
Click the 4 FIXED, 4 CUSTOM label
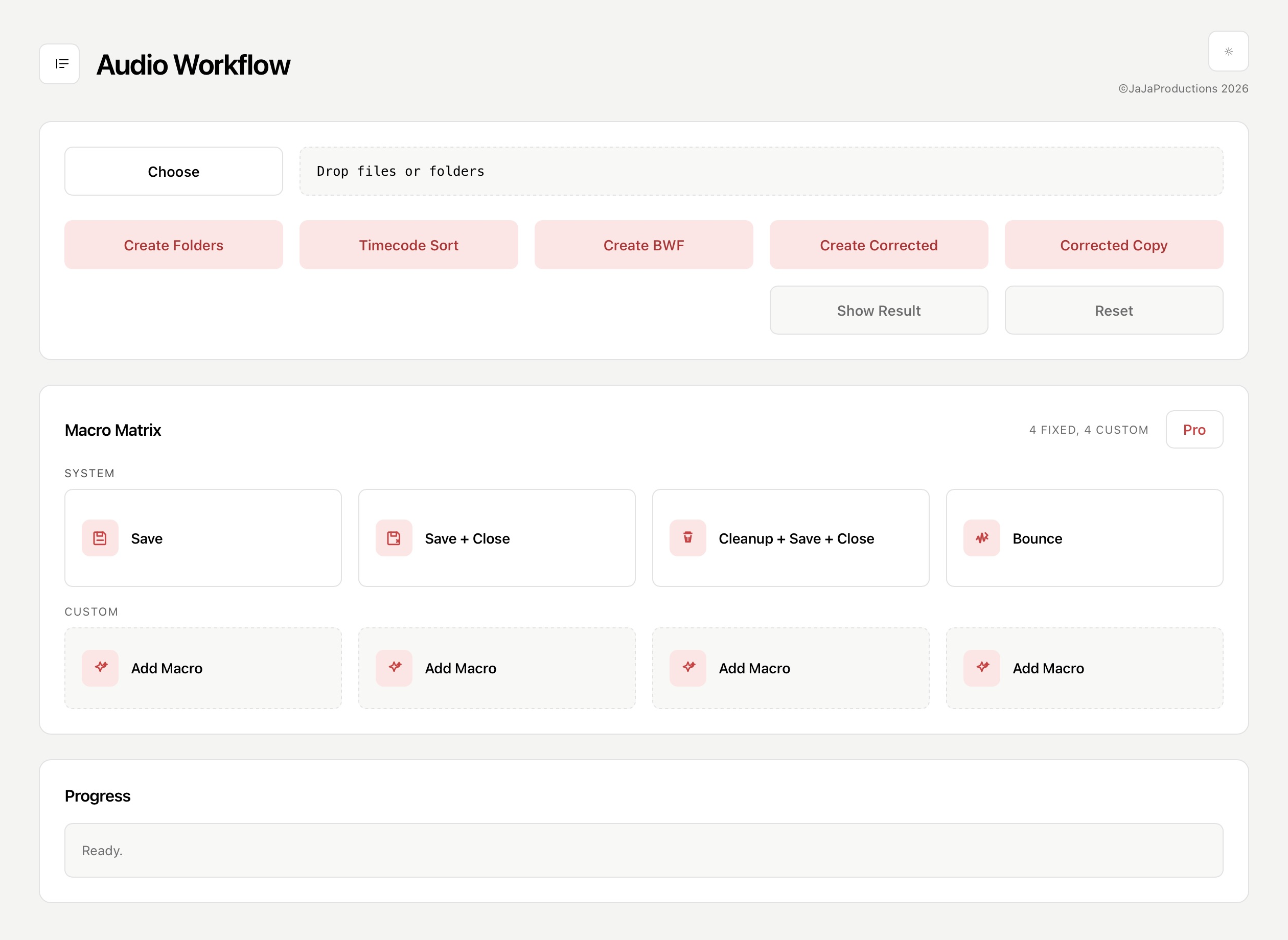click(1089, 430)
